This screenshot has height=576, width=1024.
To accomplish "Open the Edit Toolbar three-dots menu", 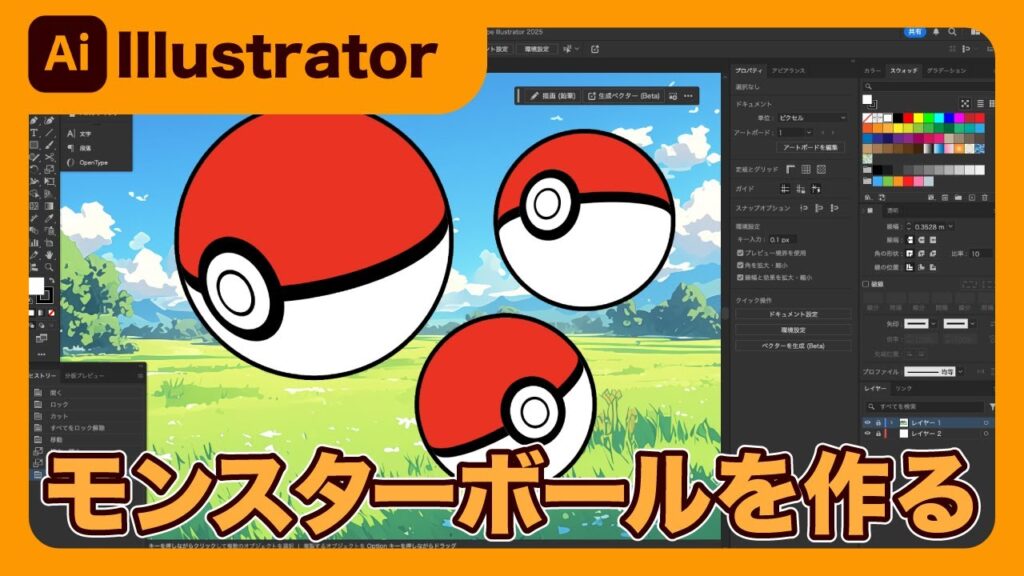I will (41, 354).
